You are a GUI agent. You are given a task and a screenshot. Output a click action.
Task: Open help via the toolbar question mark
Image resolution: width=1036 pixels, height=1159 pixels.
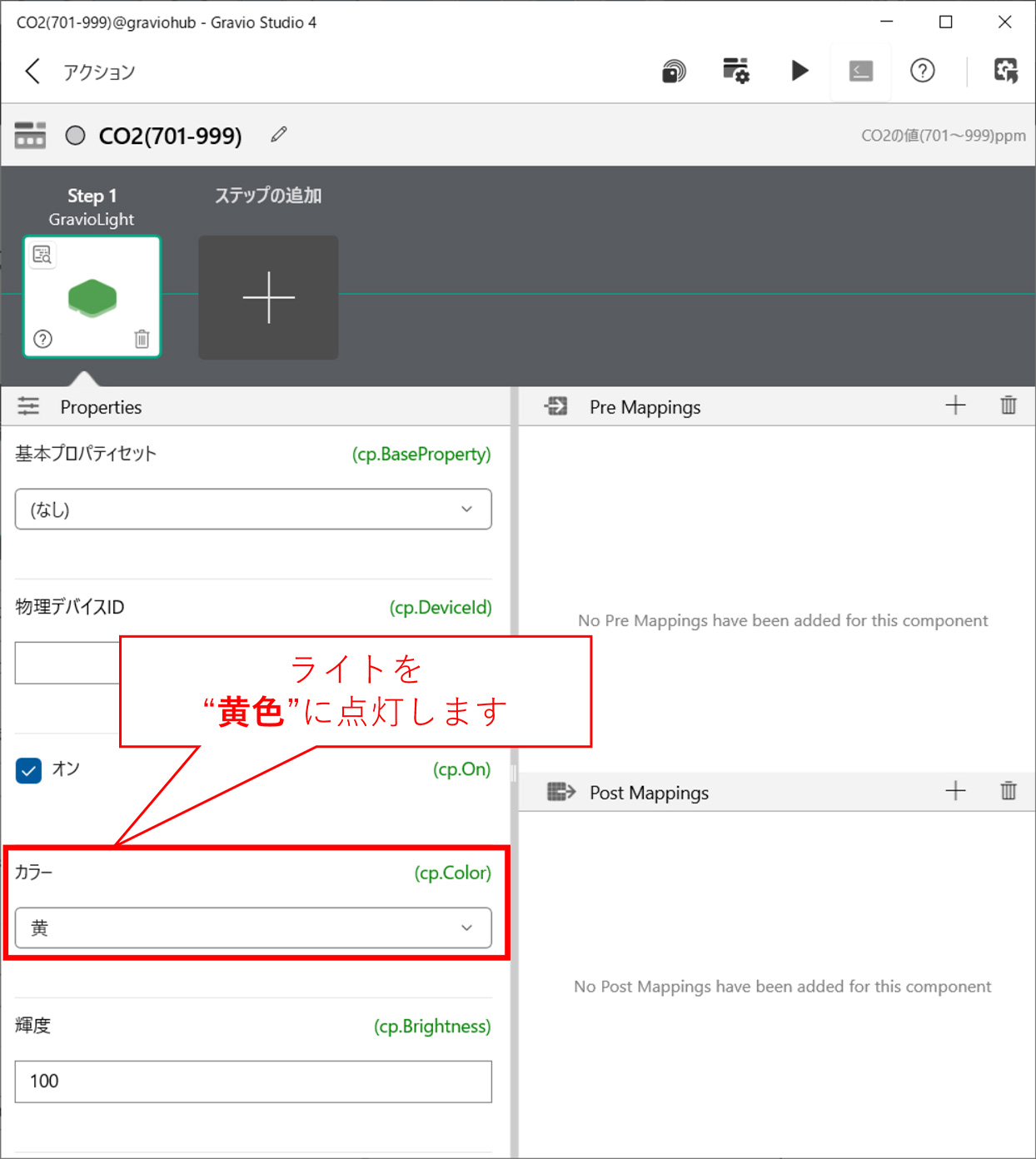coord(923,71)
